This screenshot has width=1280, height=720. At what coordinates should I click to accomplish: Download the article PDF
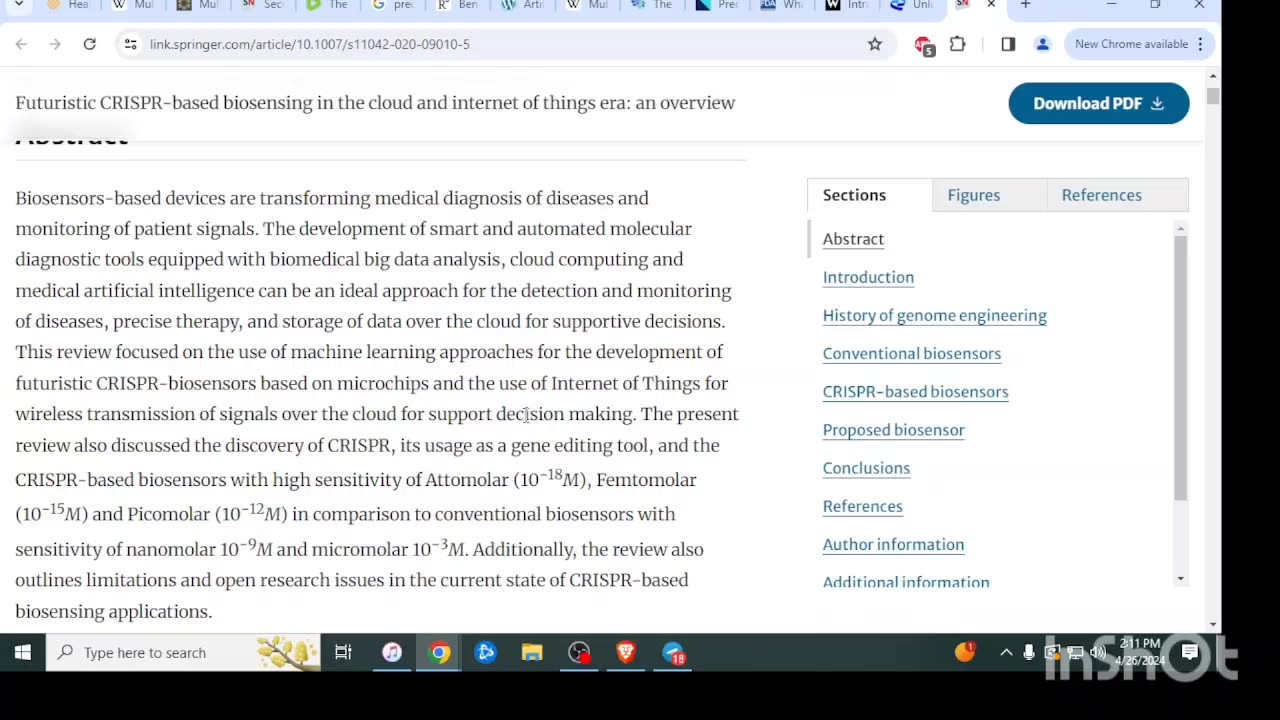[1098, 103]
